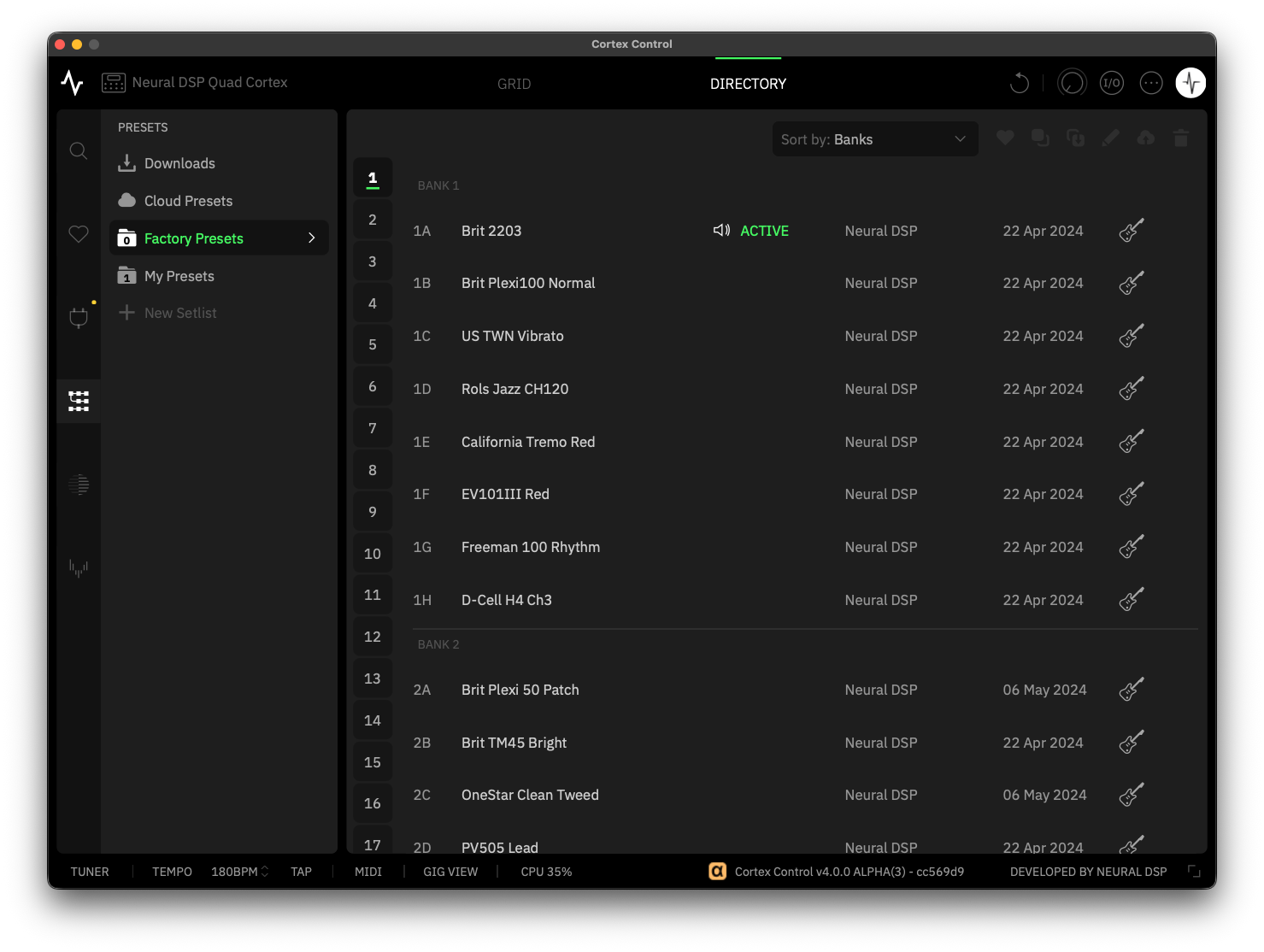Image resolution: width=1264 pixels, height=952 pixels.
Task: Switch to the DIRECTORY tab
Action: pyautogui.click(x=748, y=84)
